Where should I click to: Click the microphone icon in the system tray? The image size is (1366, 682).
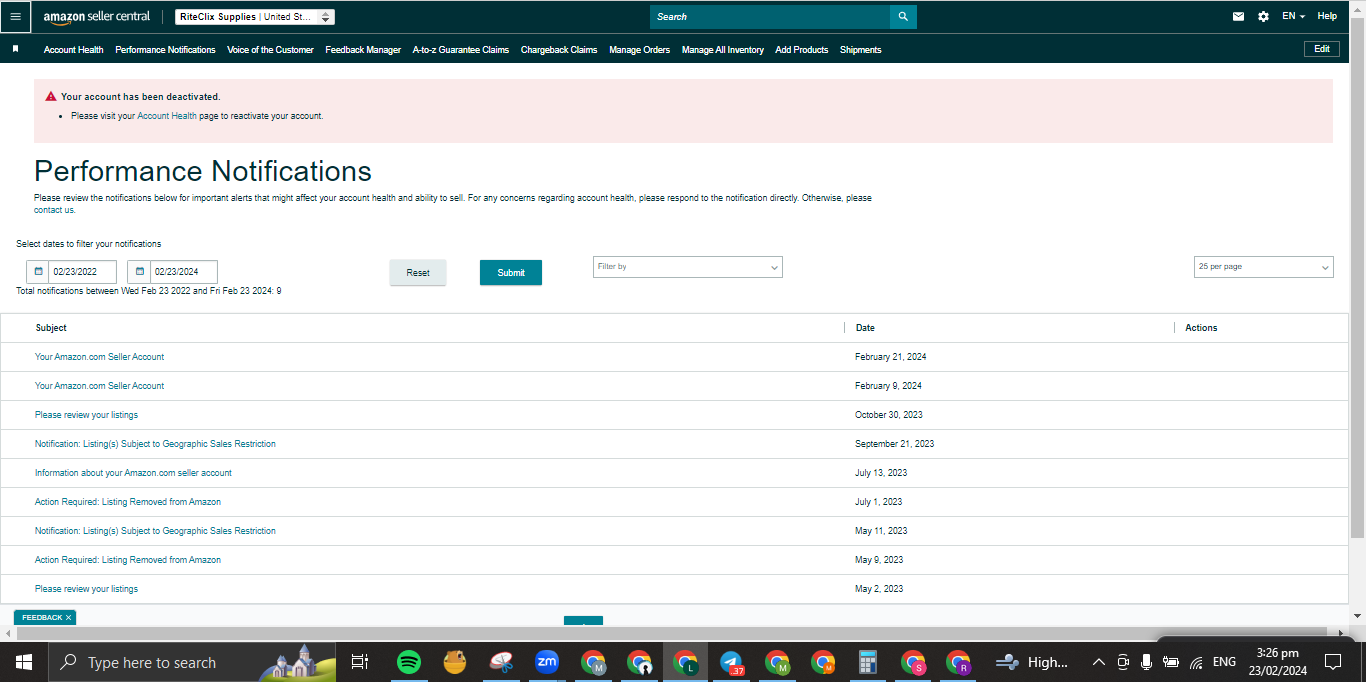click(x=1146, y=662)
